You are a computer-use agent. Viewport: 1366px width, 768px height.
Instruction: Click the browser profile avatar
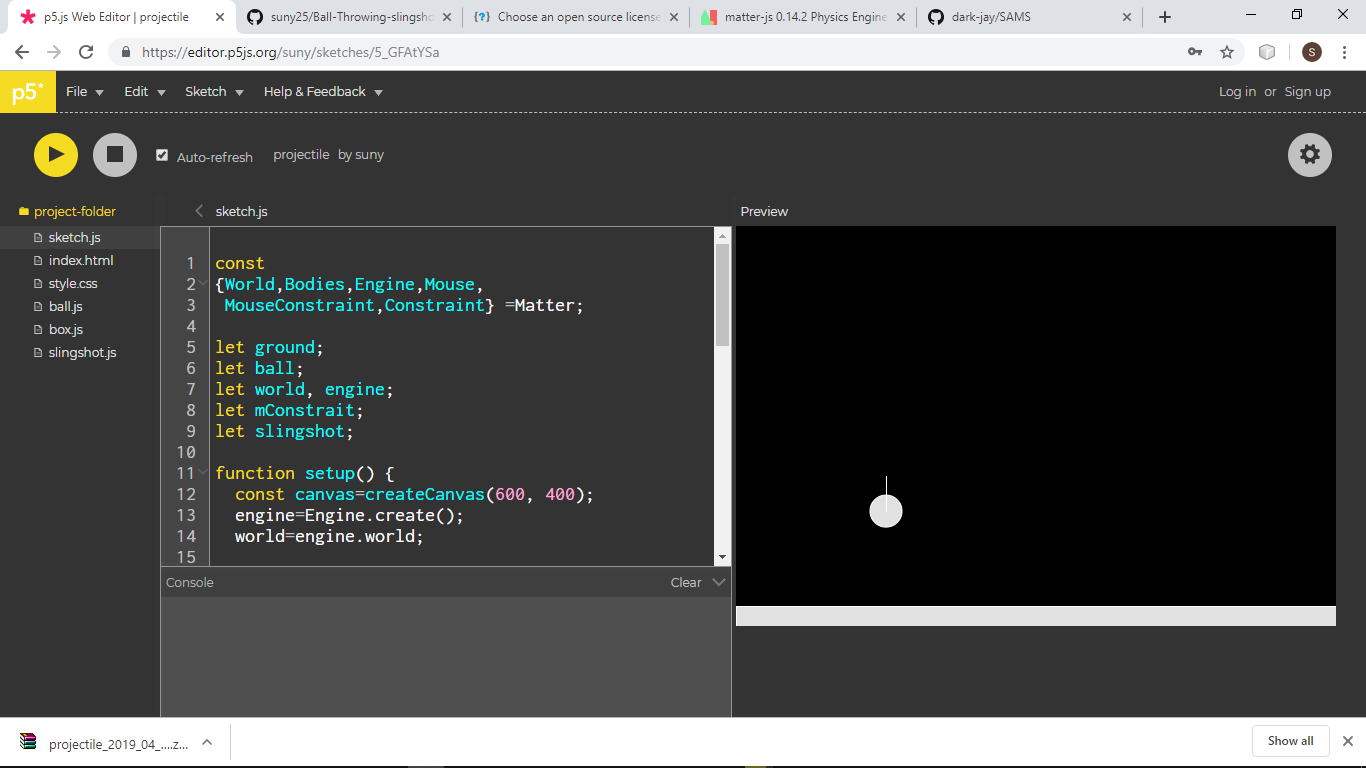1311,49
